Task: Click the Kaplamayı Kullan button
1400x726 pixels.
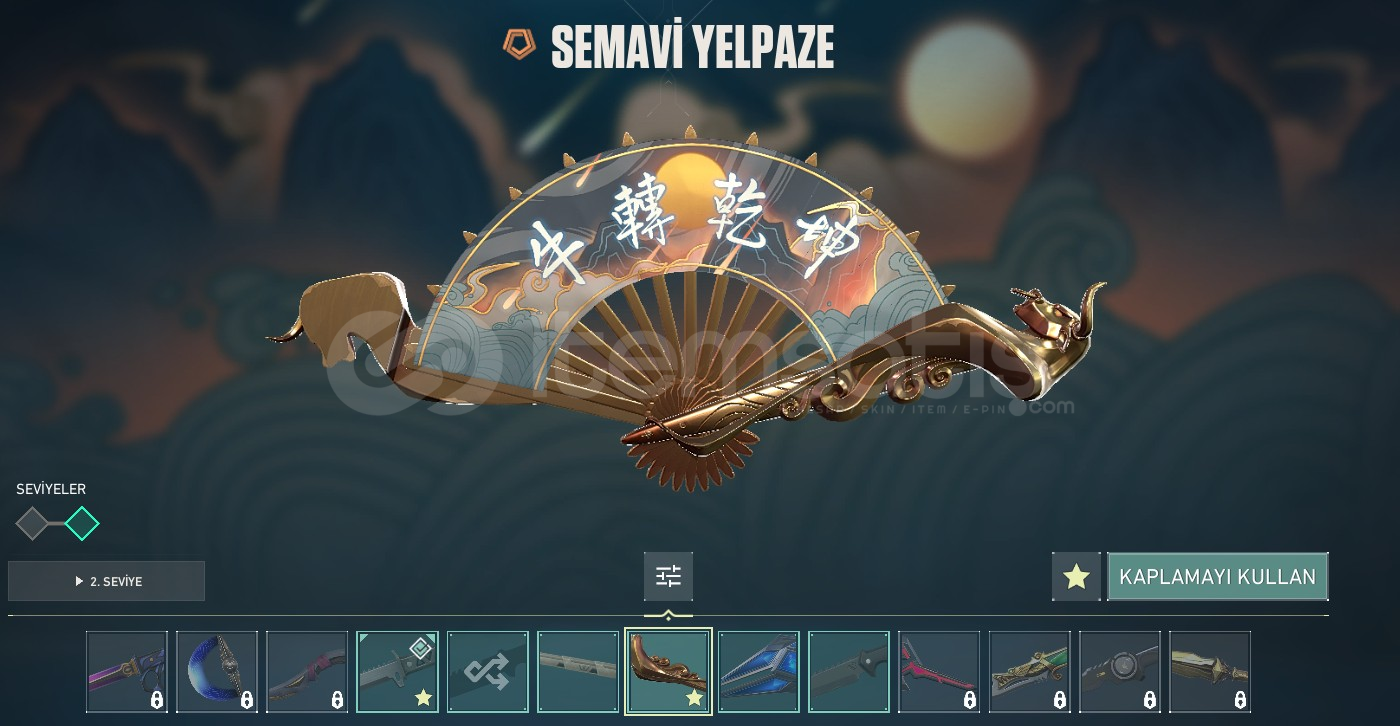Action: [1217, 577]
